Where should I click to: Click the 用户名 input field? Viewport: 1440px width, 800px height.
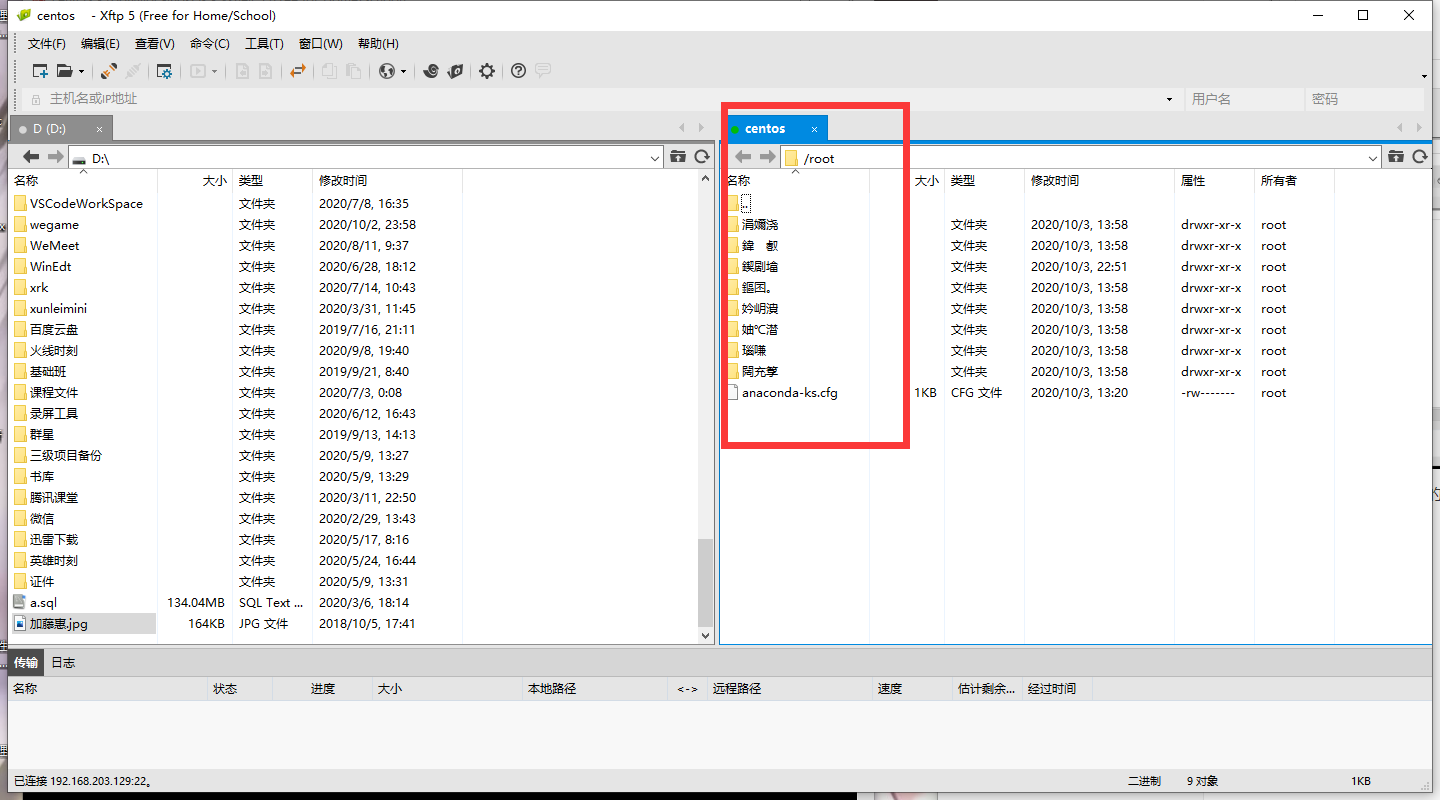(1244, 99)
